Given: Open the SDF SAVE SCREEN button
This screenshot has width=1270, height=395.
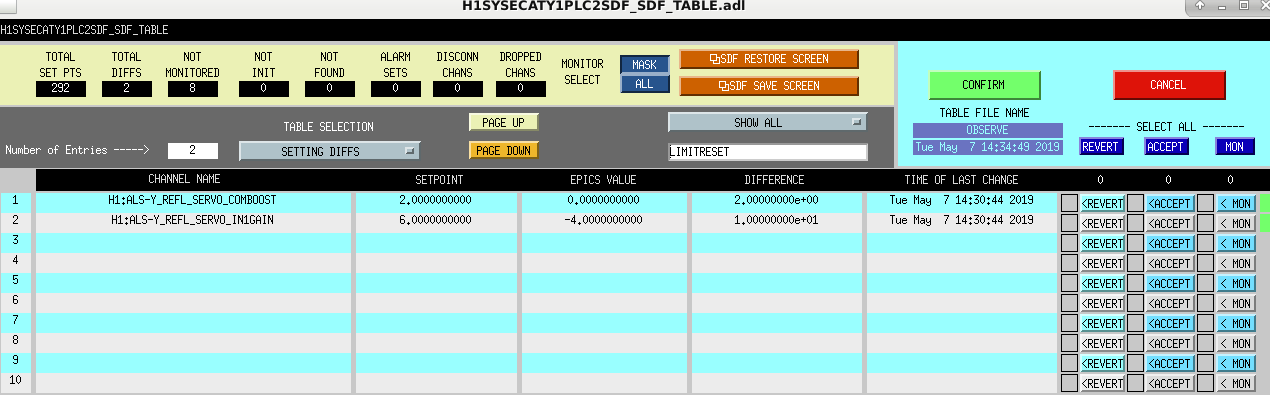Looking at the screenshot, I should (769, 86).
